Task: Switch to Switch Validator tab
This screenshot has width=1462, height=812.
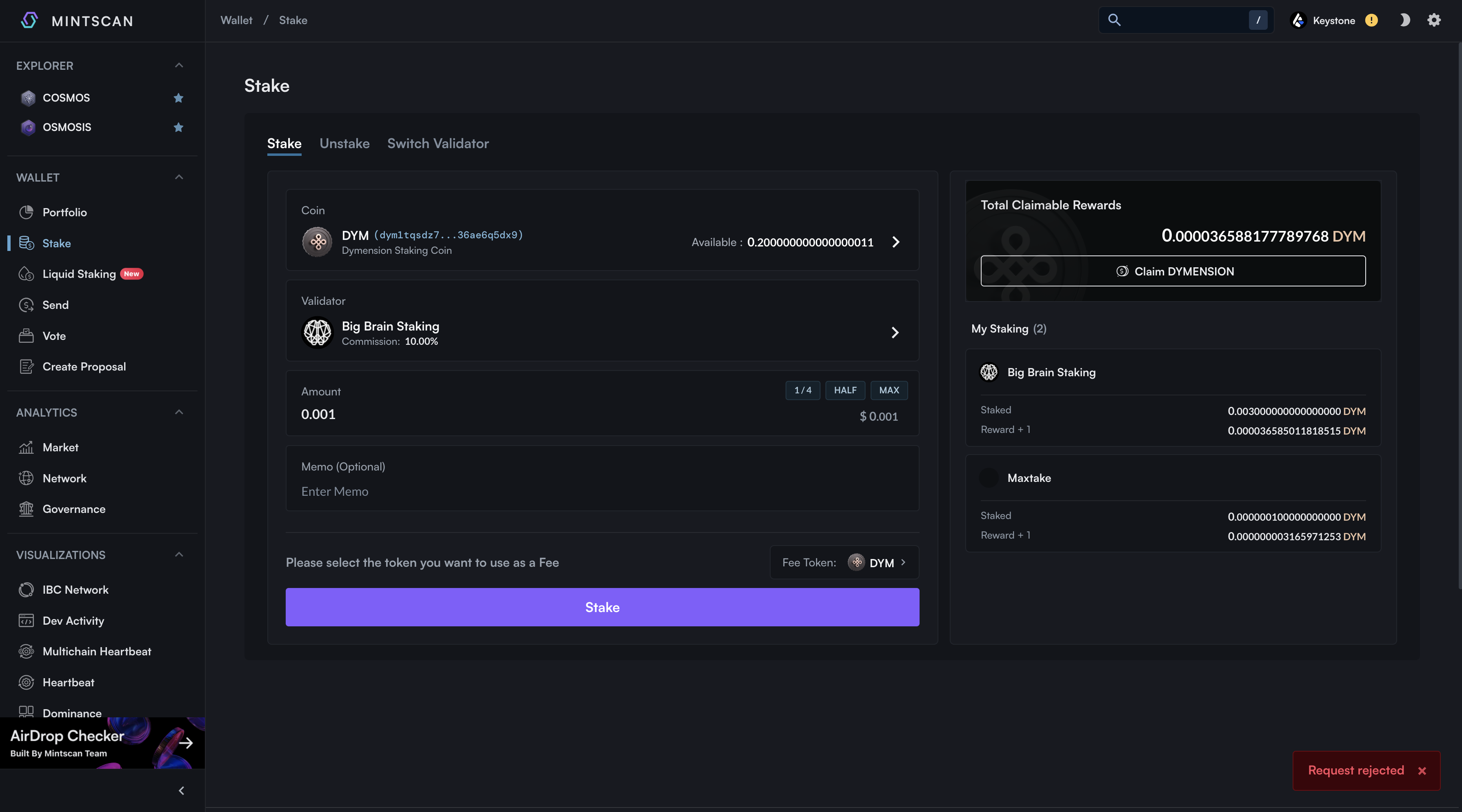Action: pos(438,144)
